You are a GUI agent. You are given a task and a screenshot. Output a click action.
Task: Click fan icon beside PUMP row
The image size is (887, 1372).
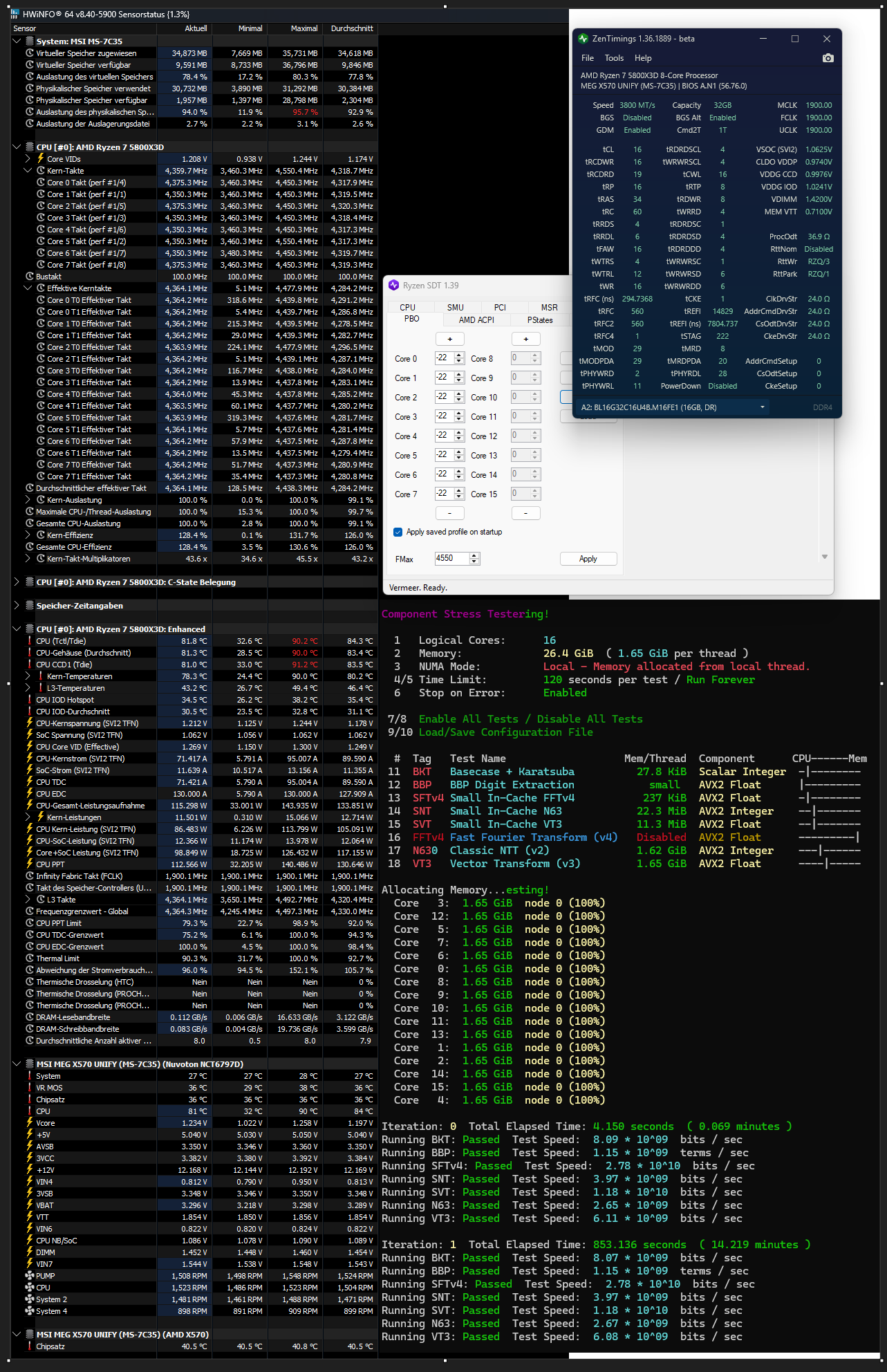(30, 1276)
